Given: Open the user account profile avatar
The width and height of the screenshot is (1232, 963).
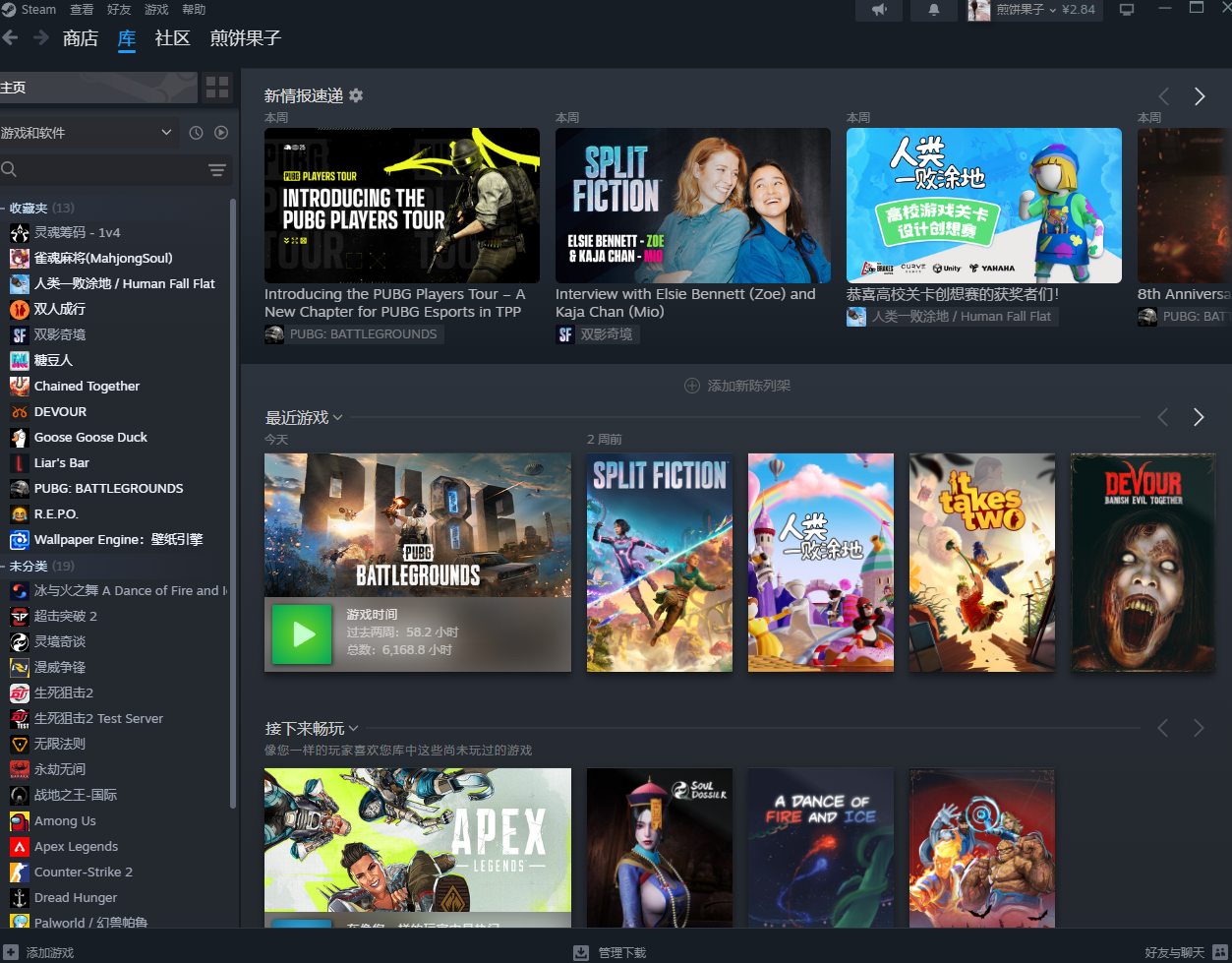Looking at the screenshot, I should 978,10.
